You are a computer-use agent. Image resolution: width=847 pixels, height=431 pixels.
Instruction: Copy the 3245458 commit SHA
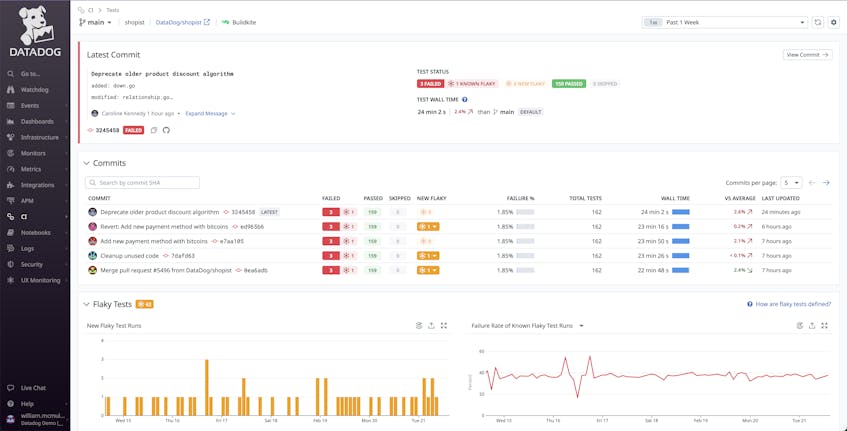pyautogui.click(x=154, y=130)
